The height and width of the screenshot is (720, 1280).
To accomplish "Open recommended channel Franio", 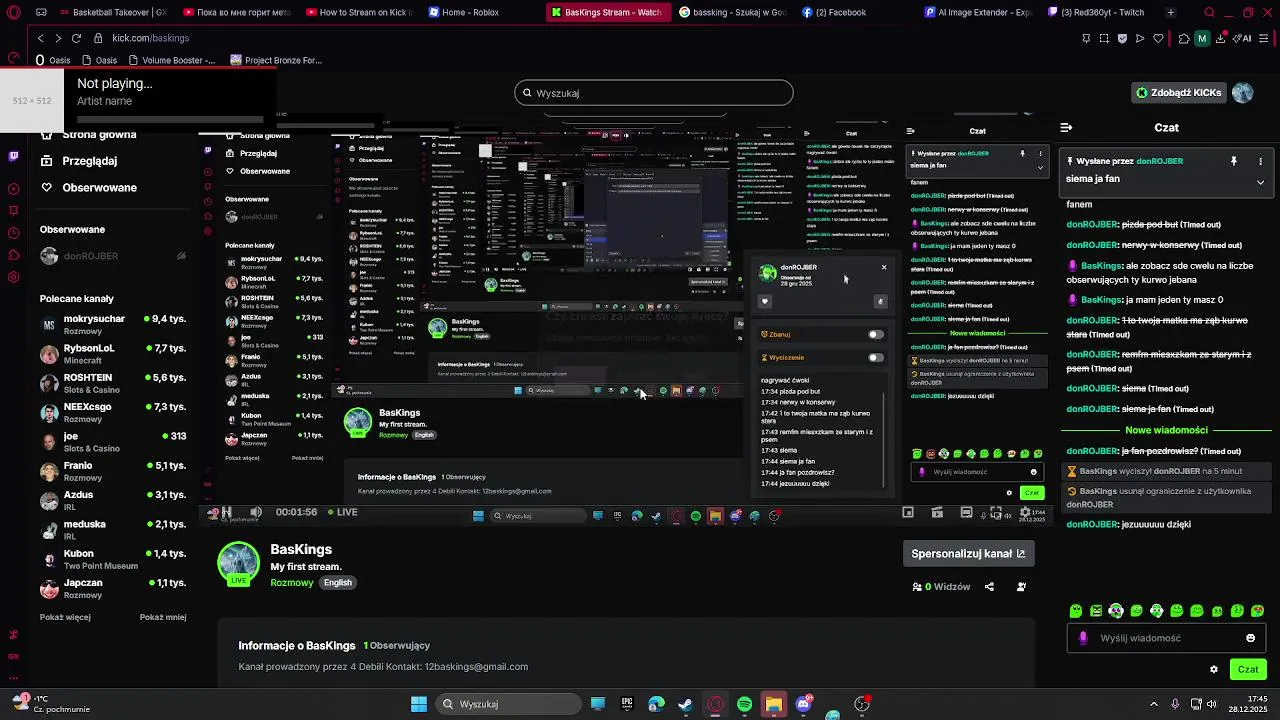I will (112, 471).
